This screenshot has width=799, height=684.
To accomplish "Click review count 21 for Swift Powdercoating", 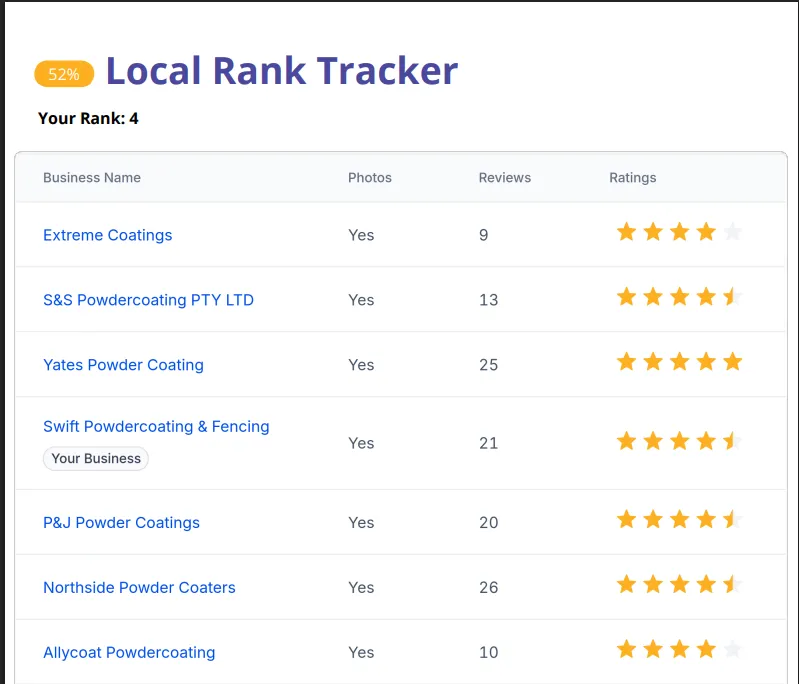I will click(x=488, y=443).
